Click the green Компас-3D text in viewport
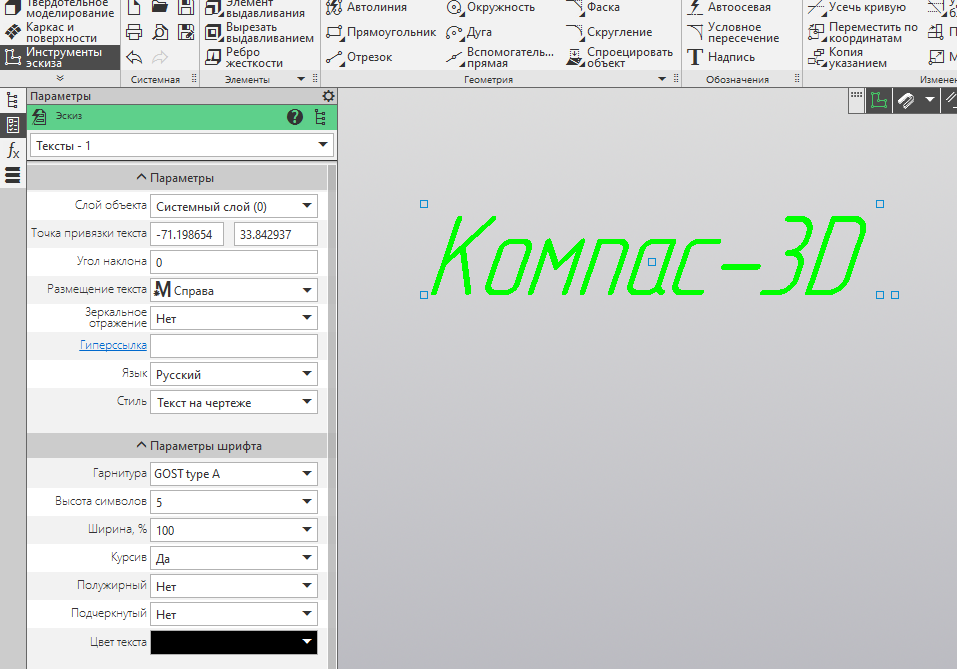 coord(649,255)
